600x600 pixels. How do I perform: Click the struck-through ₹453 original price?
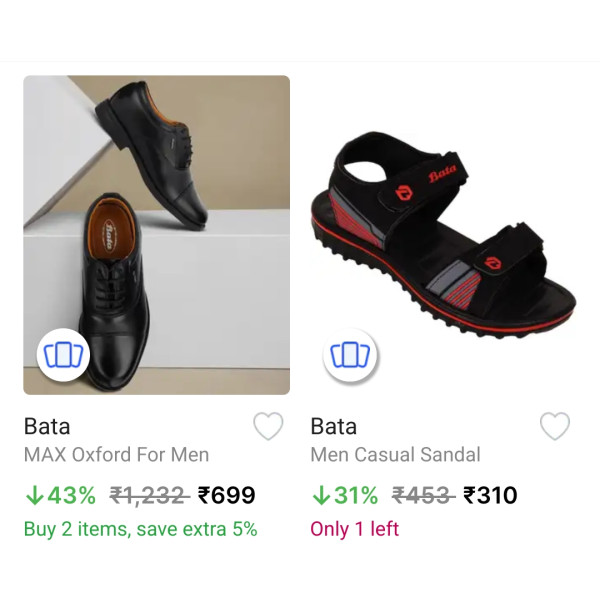(x=424, y=495)
